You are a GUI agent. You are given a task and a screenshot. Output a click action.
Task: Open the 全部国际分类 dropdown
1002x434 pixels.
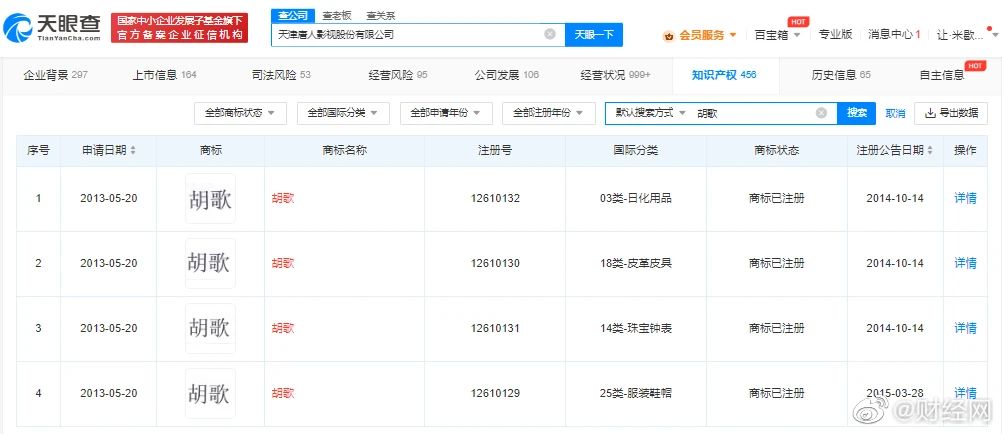point(343,113)
